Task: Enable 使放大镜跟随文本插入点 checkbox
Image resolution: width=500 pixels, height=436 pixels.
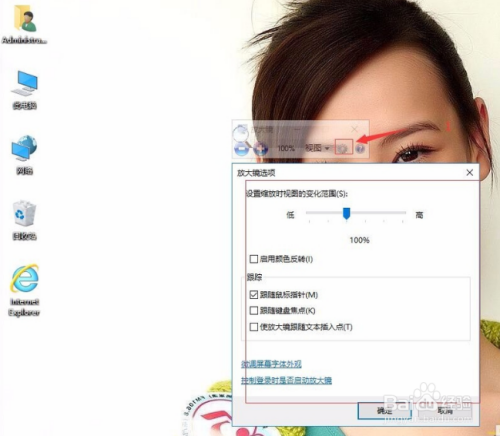Action: (x=254, y=327)
